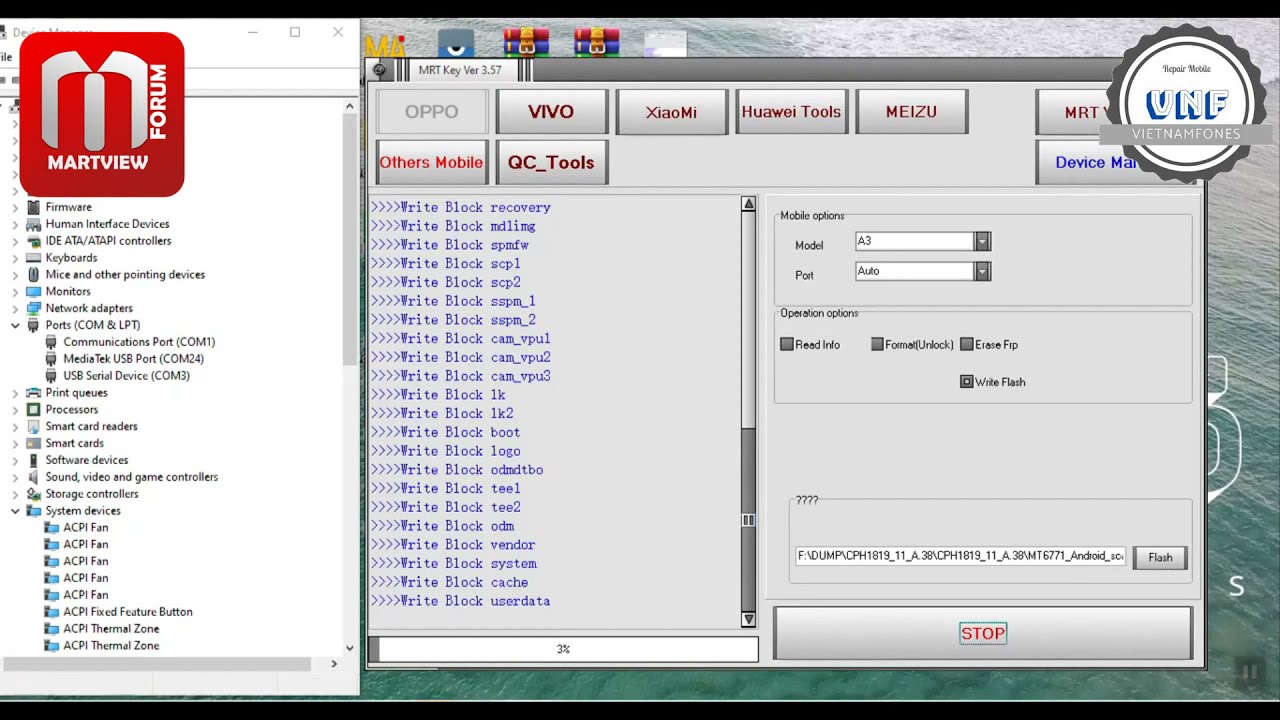
Task: Click the log panel scroll down arrow
Action: (x=748, y=620)
